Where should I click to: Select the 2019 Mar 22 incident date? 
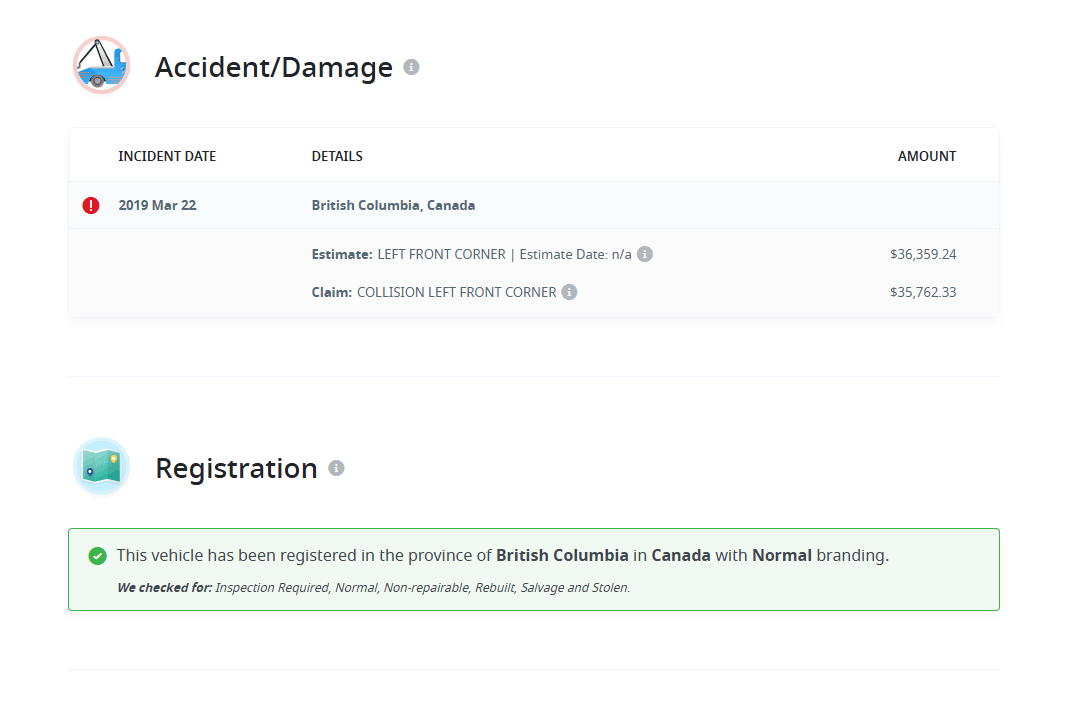157,206
